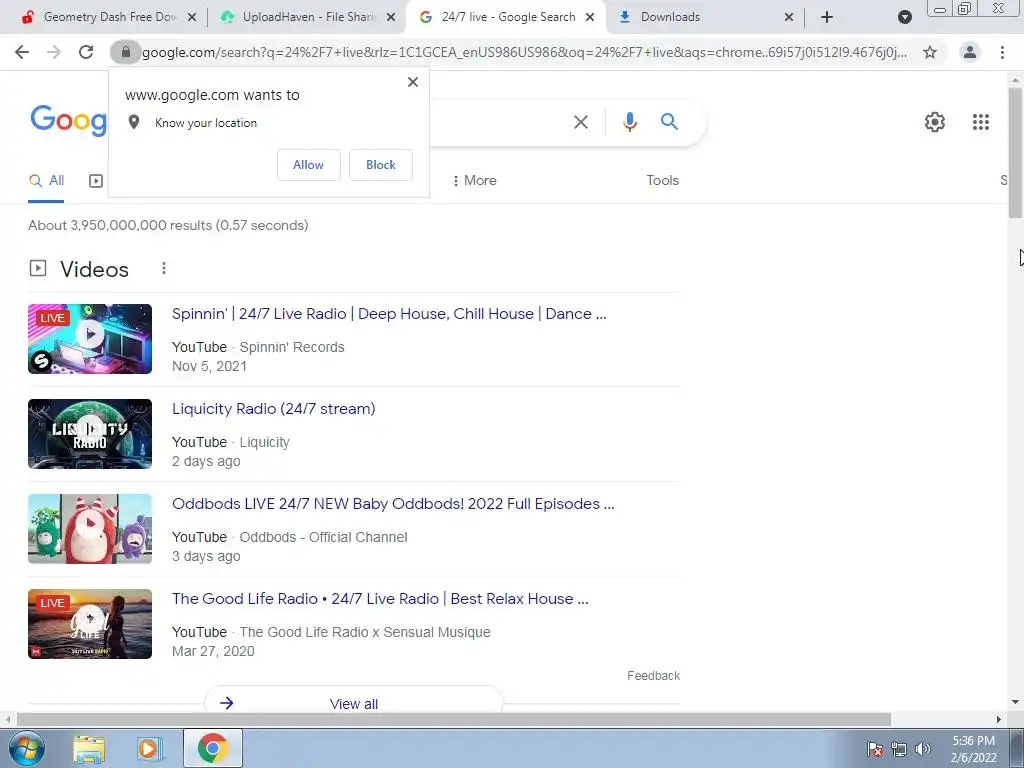The width and height of the screenshot is (1024, 768).
Task: Click the Videos section heading
Action: click(x=95, y=269)
